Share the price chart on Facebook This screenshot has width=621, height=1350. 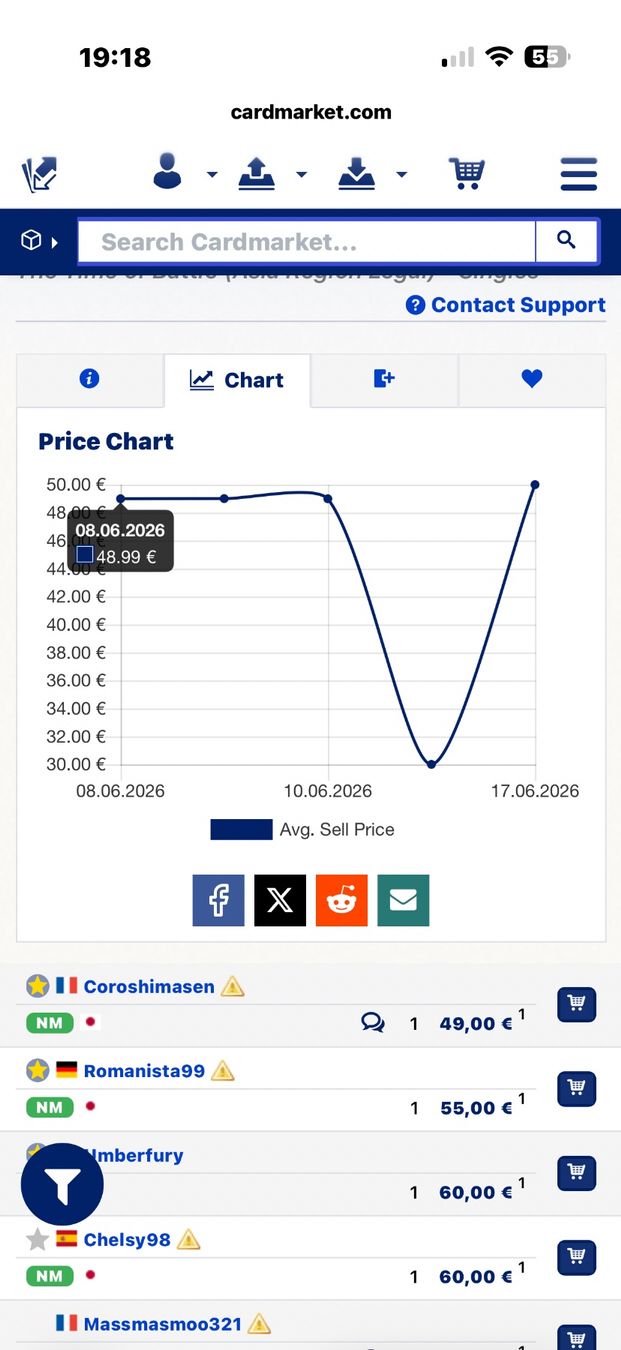pyautogui.click(x=218, y=900)
